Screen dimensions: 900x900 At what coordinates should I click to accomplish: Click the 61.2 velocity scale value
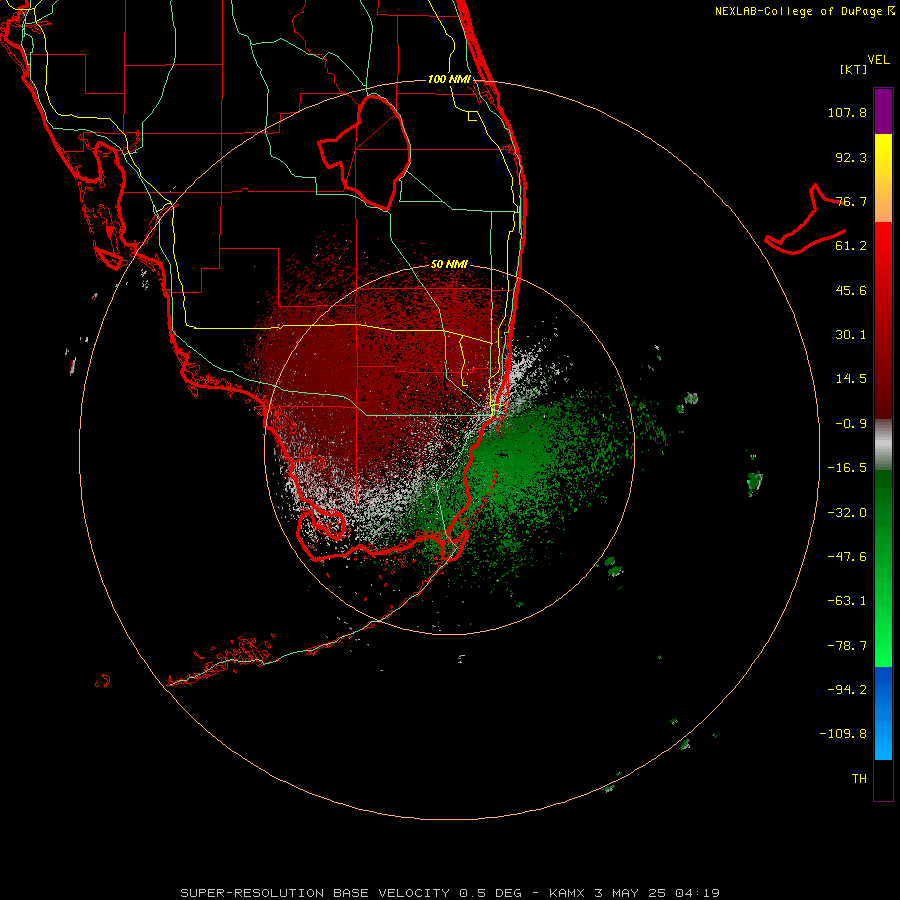tap(851, 246)
